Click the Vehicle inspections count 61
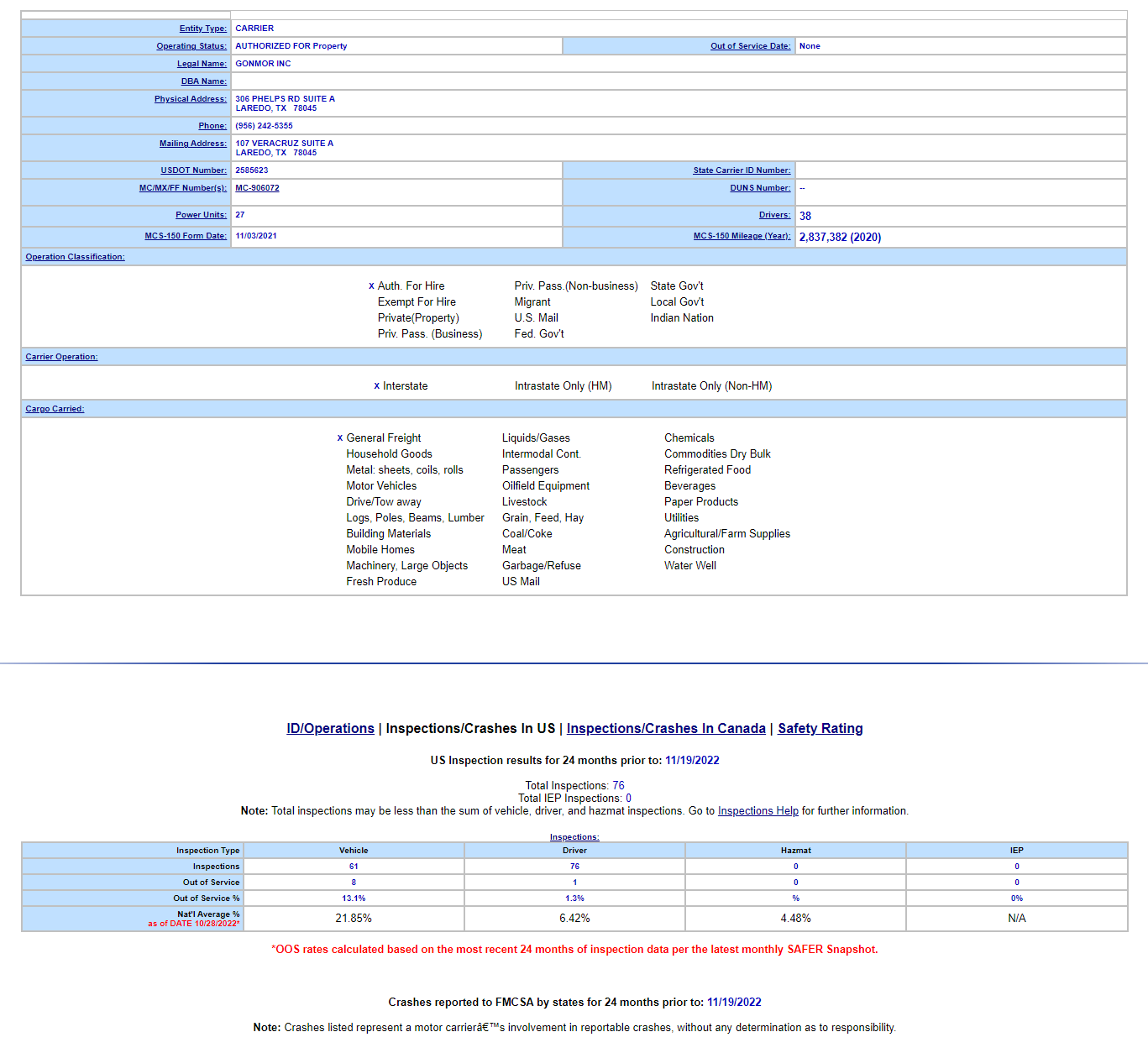 (354, 867)
